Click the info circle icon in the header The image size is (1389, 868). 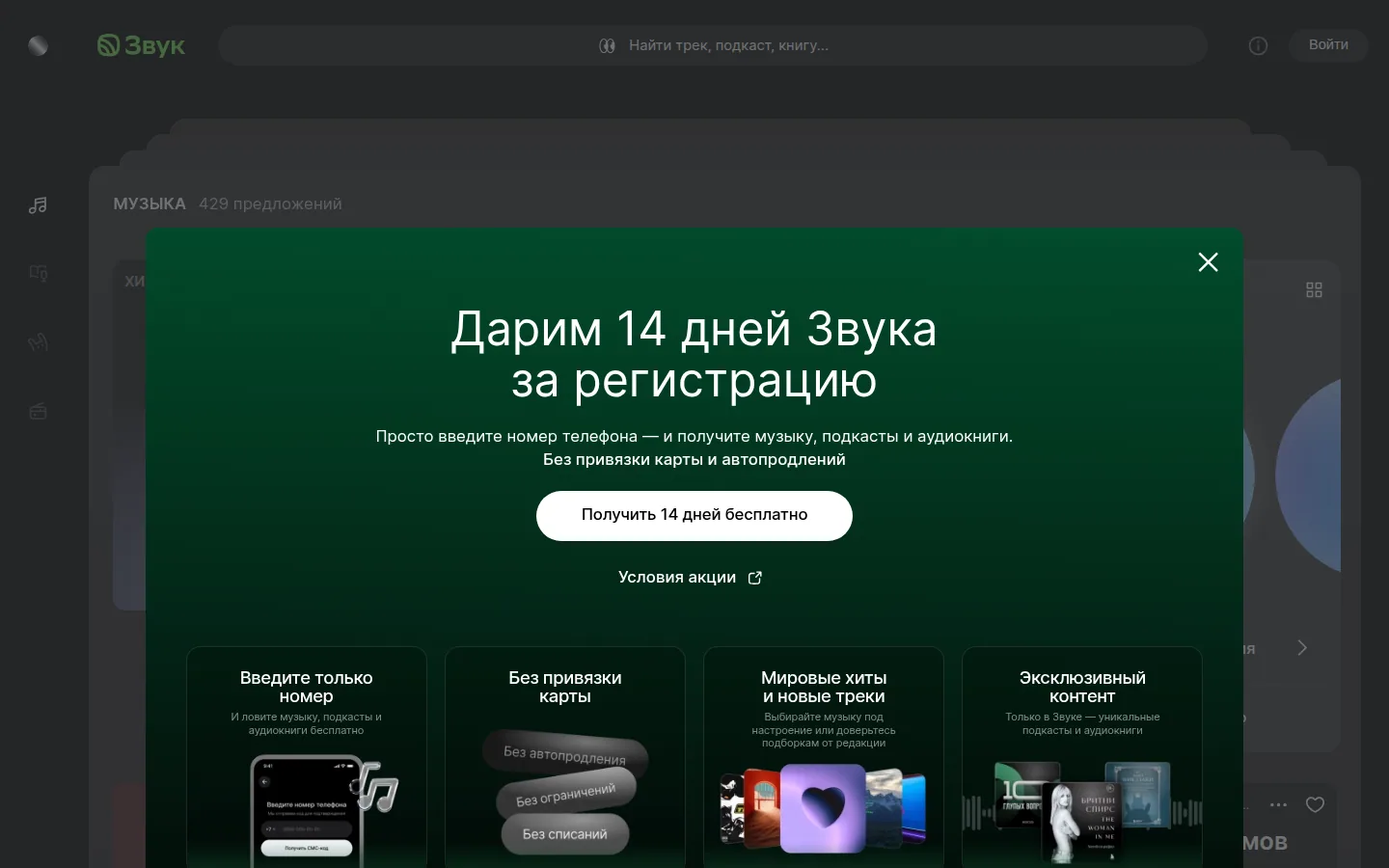coord(1258,45)
